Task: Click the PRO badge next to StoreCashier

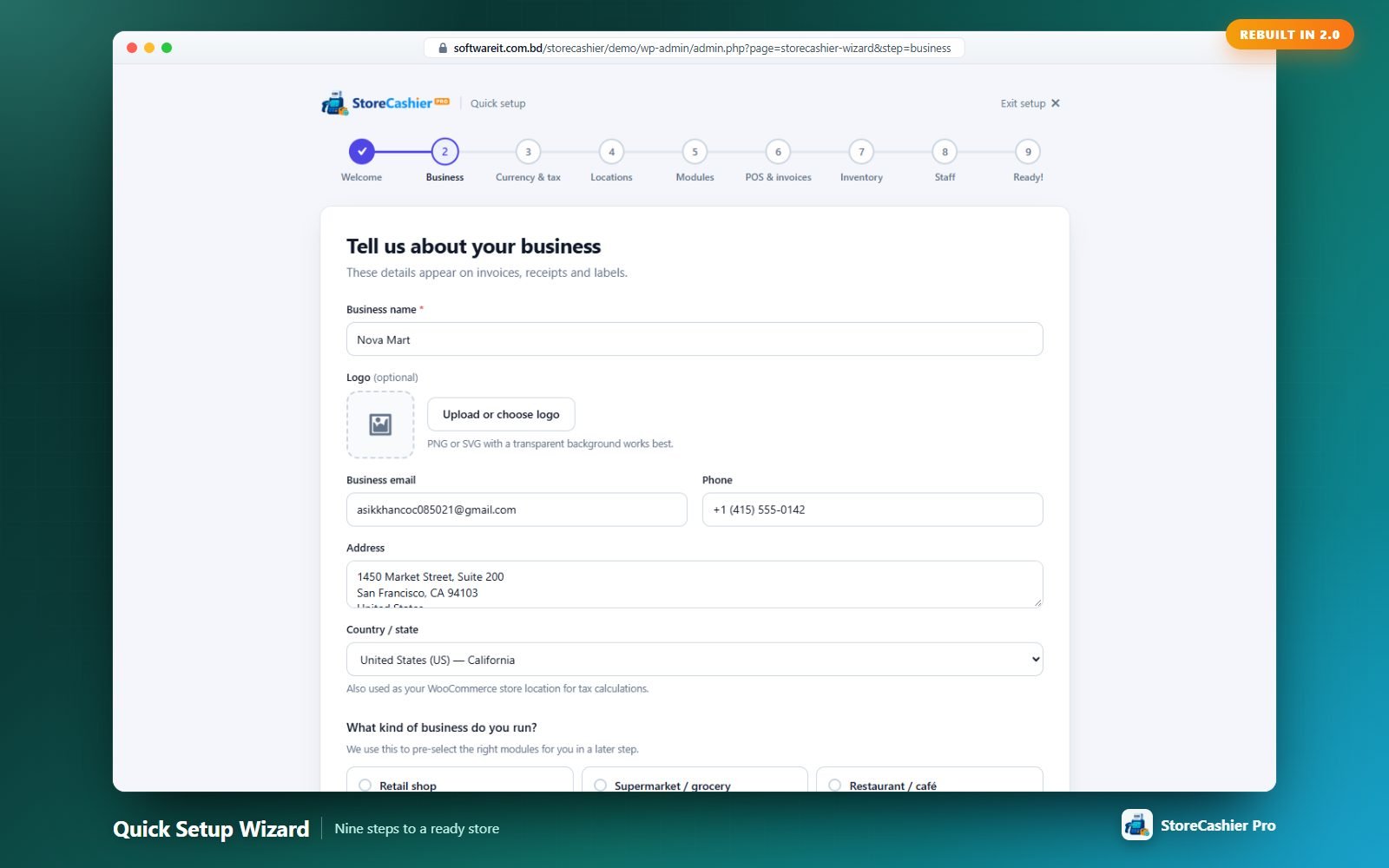Action: [442, 102]
